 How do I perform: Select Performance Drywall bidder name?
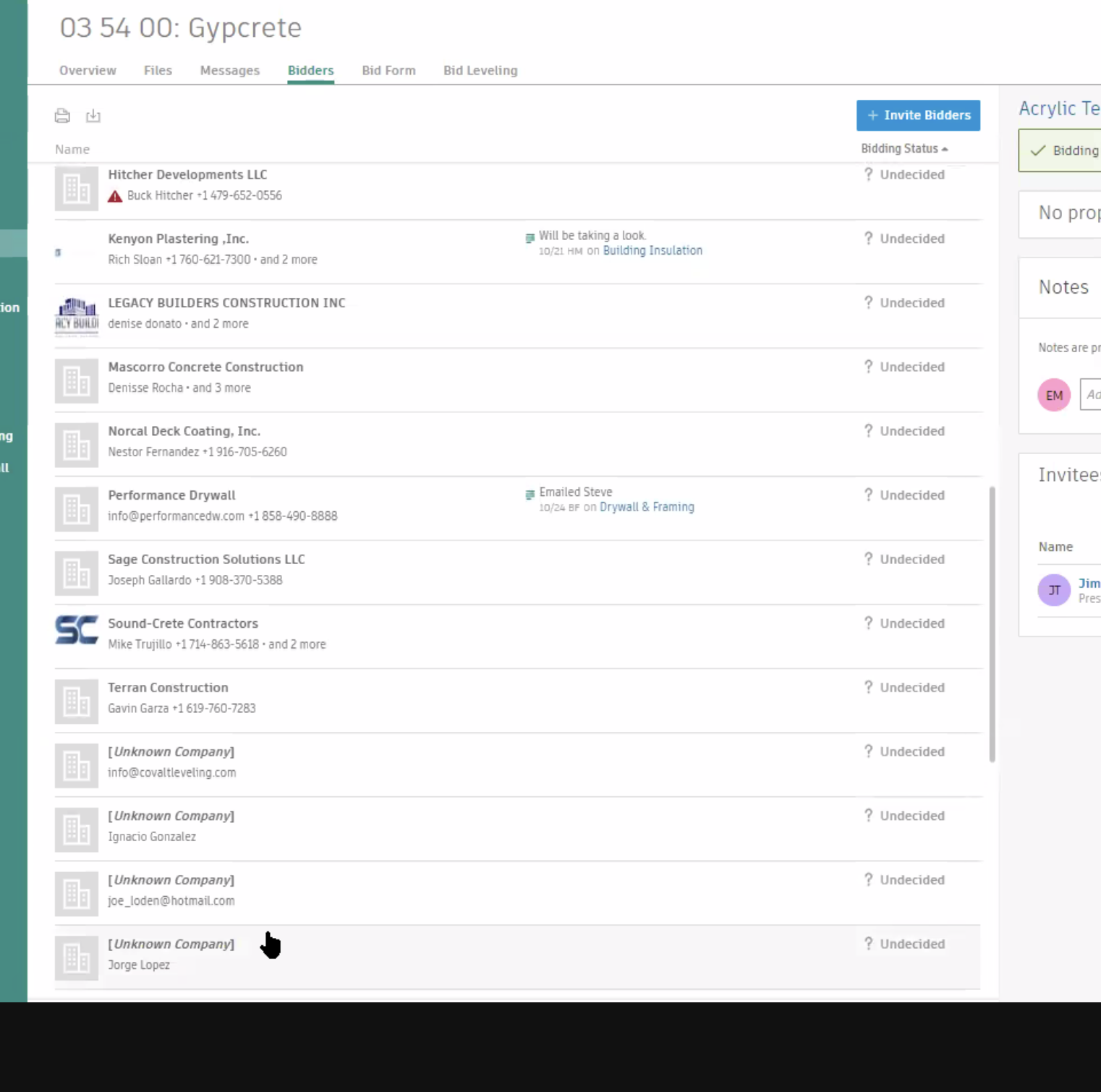(171, 495)
